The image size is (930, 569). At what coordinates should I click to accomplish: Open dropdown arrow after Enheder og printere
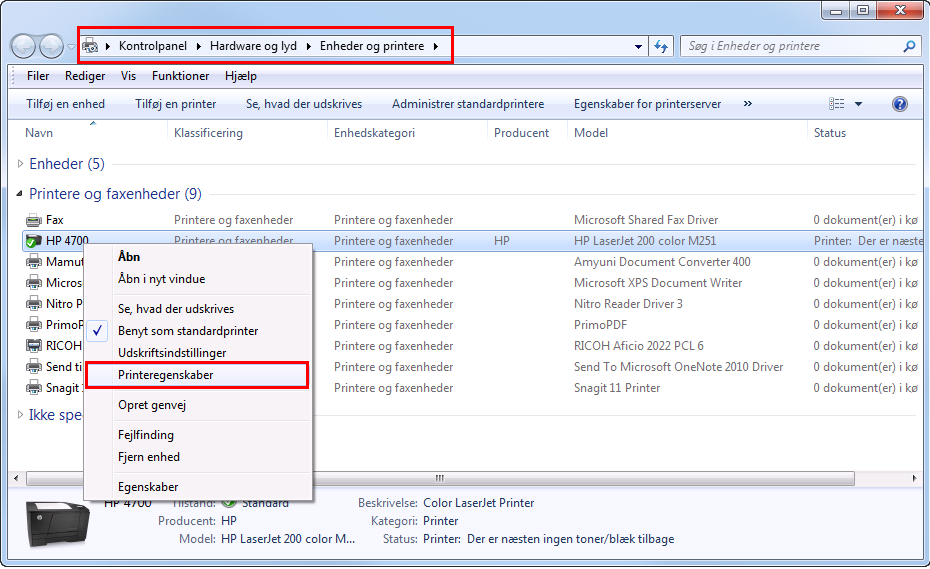[x=436, y=46]
